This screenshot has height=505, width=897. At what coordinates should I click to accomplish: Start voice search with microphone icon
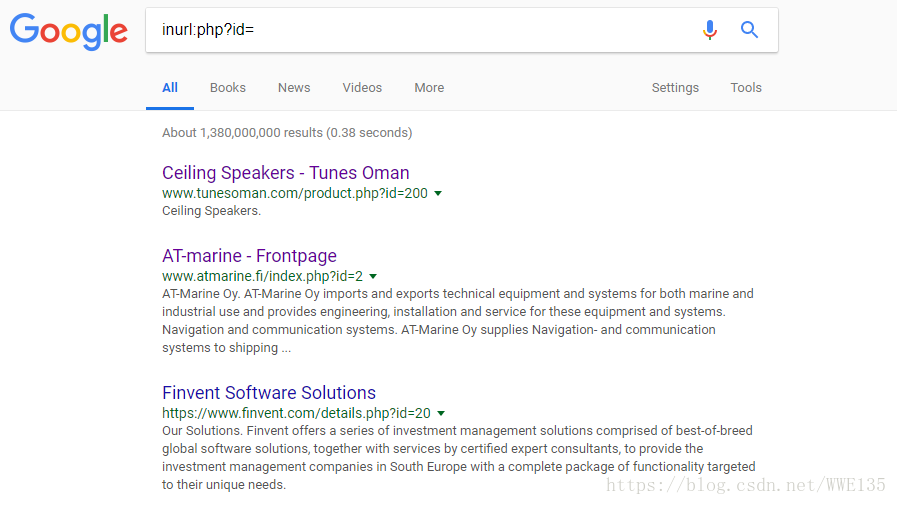tap(710, 30)
